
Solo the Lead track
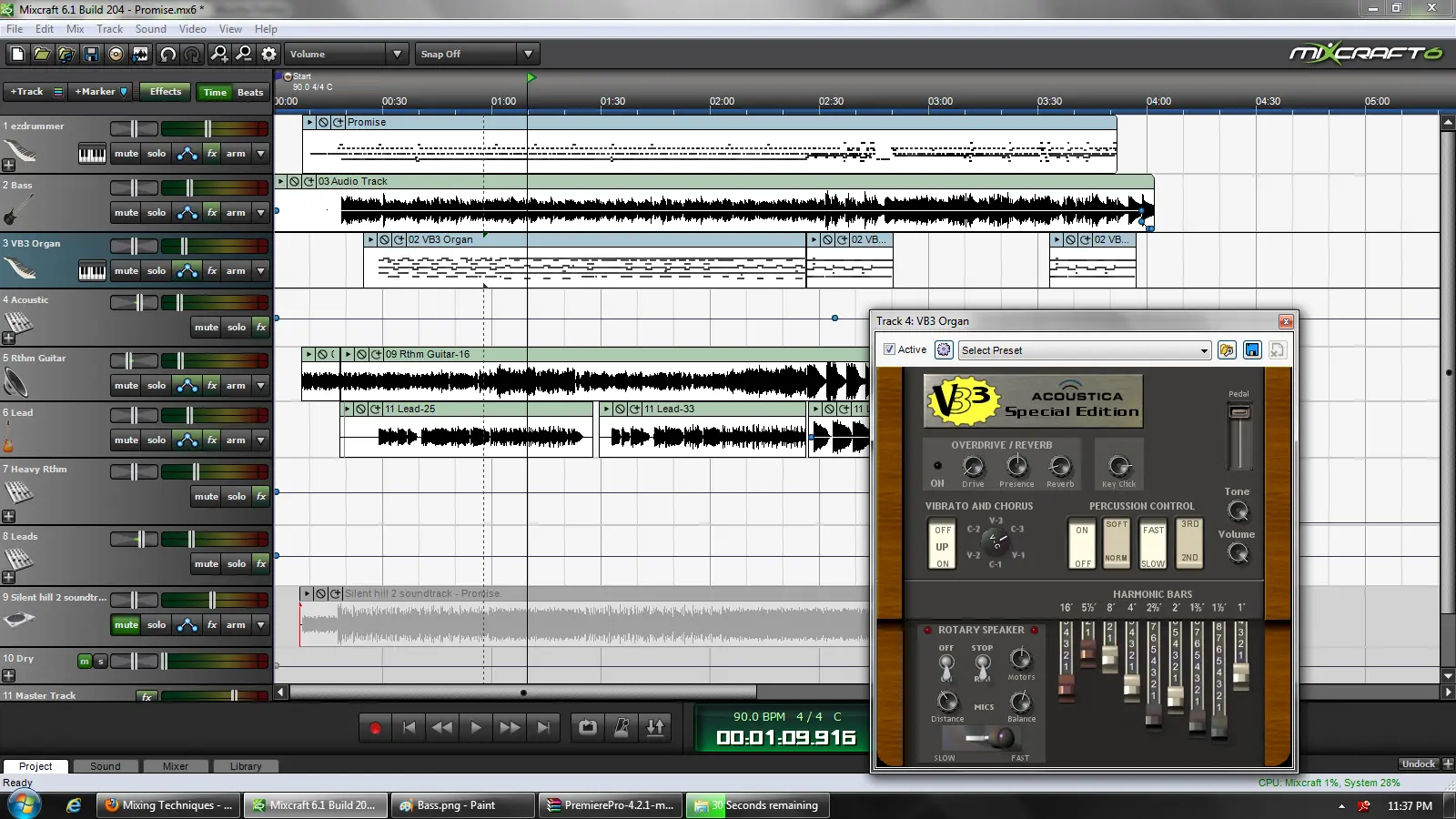(x=157, y=440)
